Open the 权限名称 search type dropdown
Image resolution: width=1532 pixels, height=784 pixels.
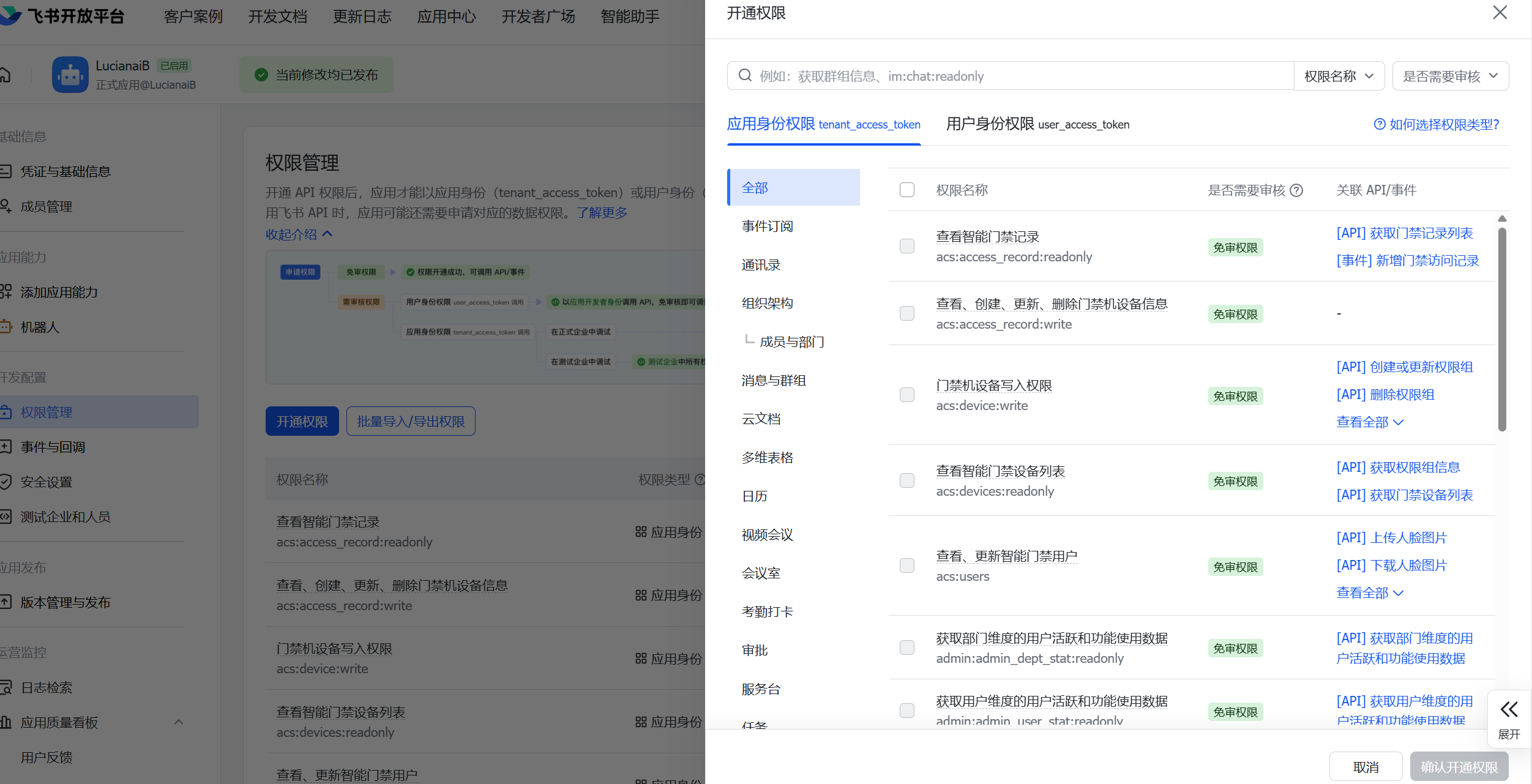pyautogui.click(x=1339, y=76)
